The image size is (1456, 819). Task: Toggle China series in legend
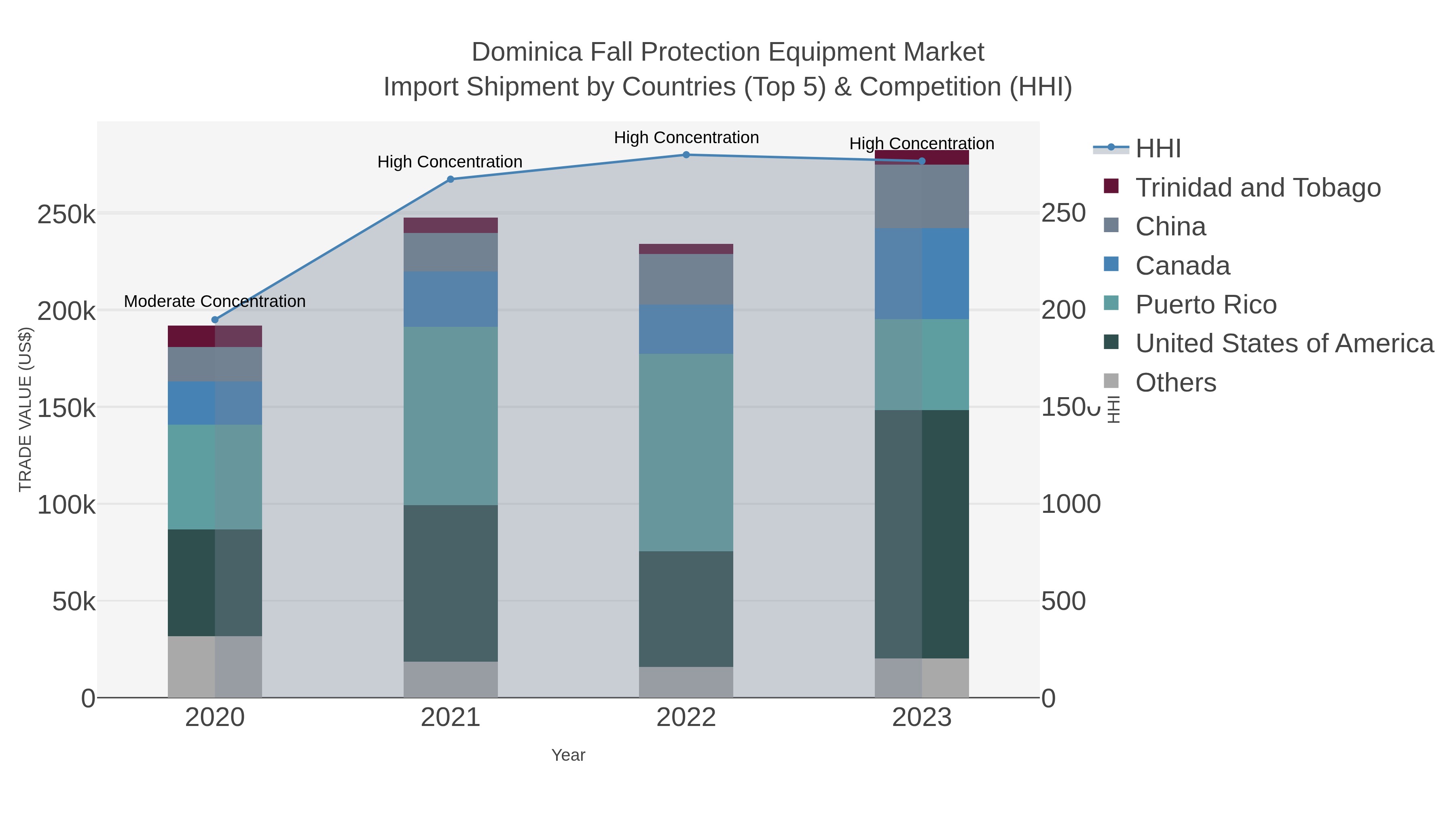point(1155,226)
